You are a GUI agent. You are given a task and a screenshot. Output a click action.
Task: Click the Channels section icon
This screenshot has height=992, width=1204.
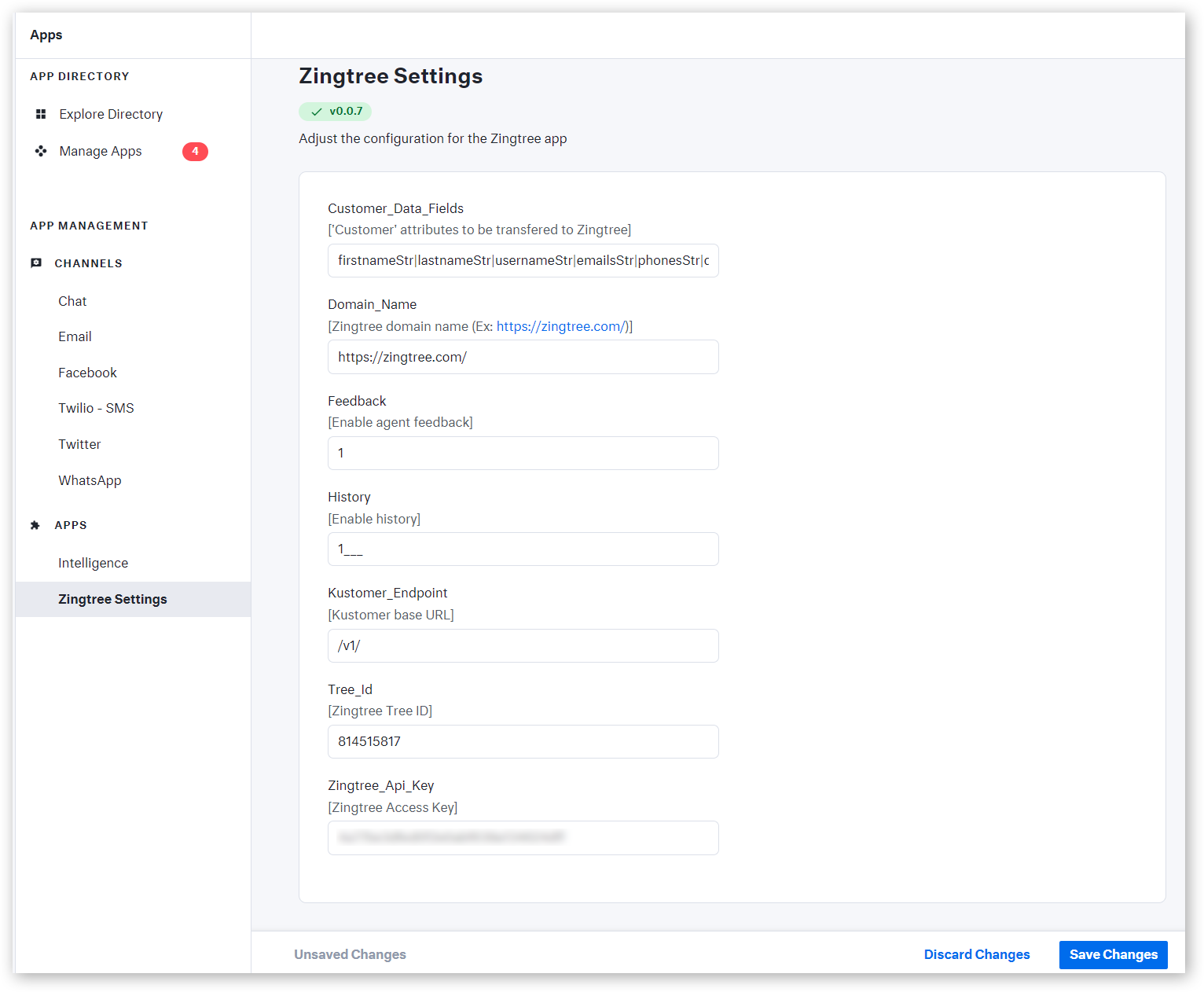[x=36, y=263]
